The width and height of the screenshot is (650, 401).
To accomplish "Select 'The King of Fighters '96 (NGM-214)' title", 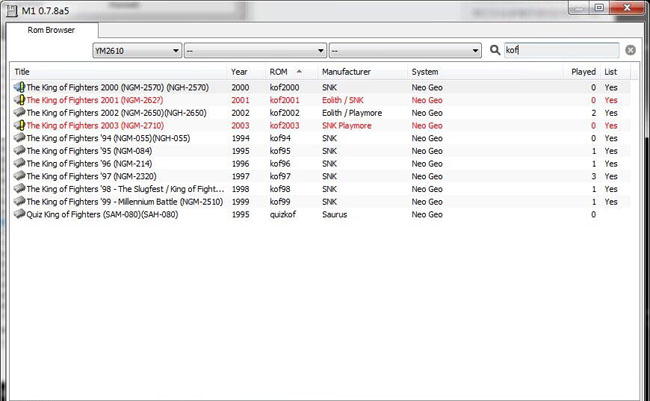I will [x=89, y=163].
